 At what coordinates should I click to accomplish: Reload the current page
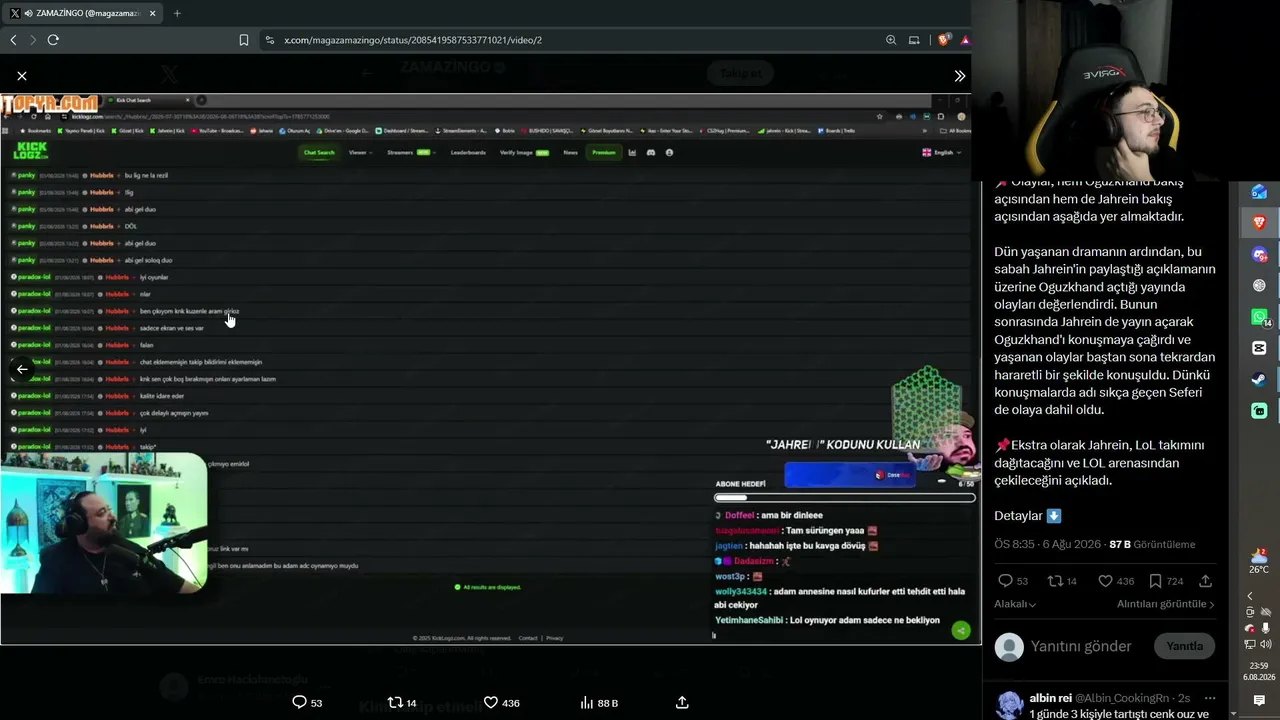point(53,40)
